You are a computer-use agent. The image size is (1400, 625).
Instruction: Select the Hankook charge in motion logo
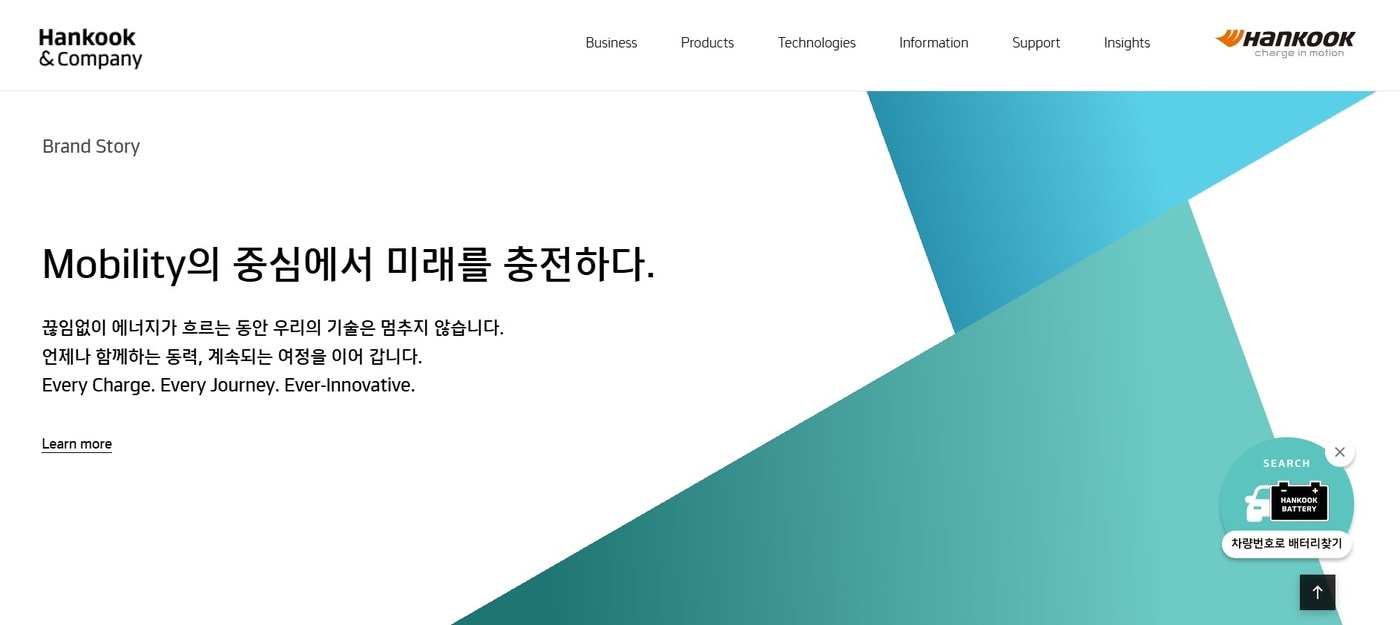(x=1285, y=42)
